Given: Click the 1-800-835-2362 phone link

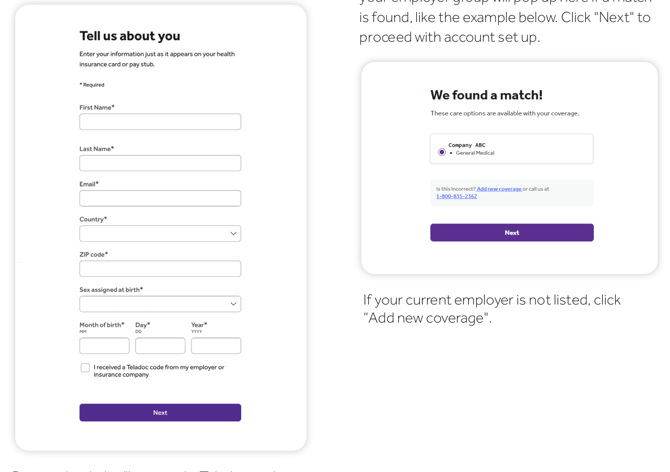Looking at the screenshot, I should point(457,196).
